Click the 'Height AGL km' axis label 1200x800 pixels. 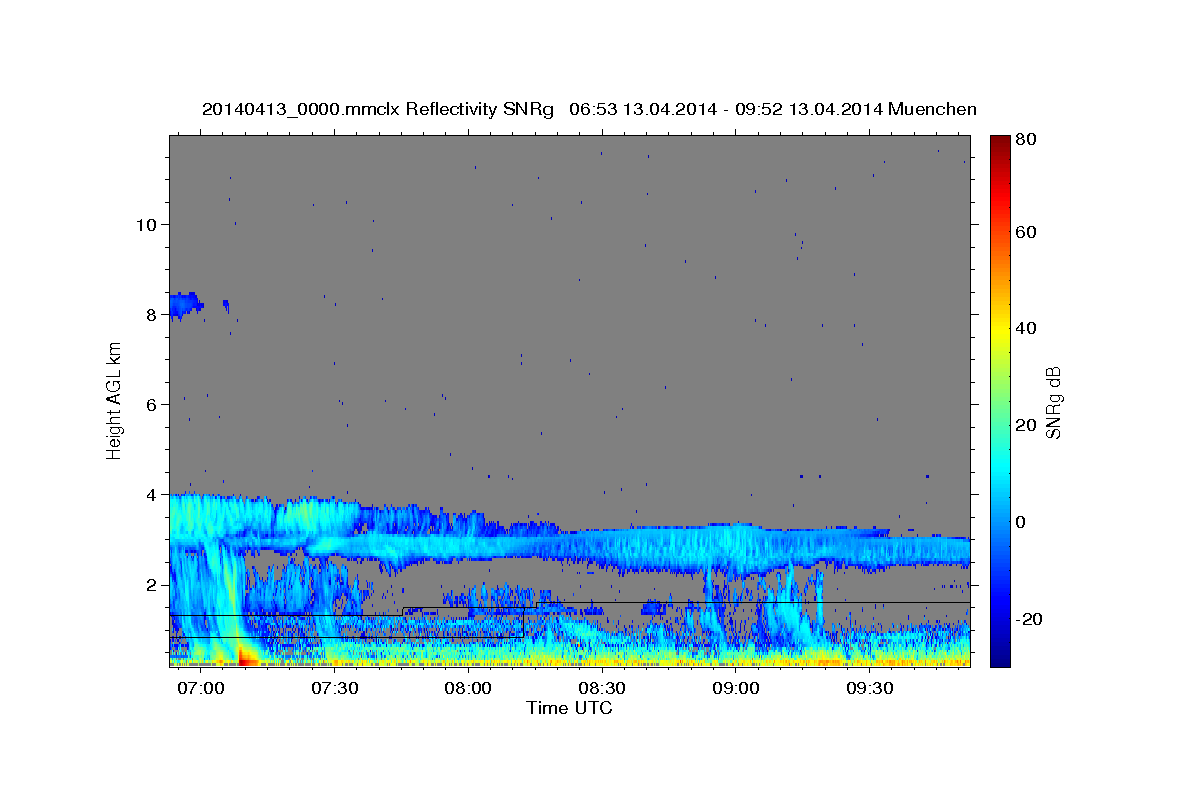(x=115, y=401)
